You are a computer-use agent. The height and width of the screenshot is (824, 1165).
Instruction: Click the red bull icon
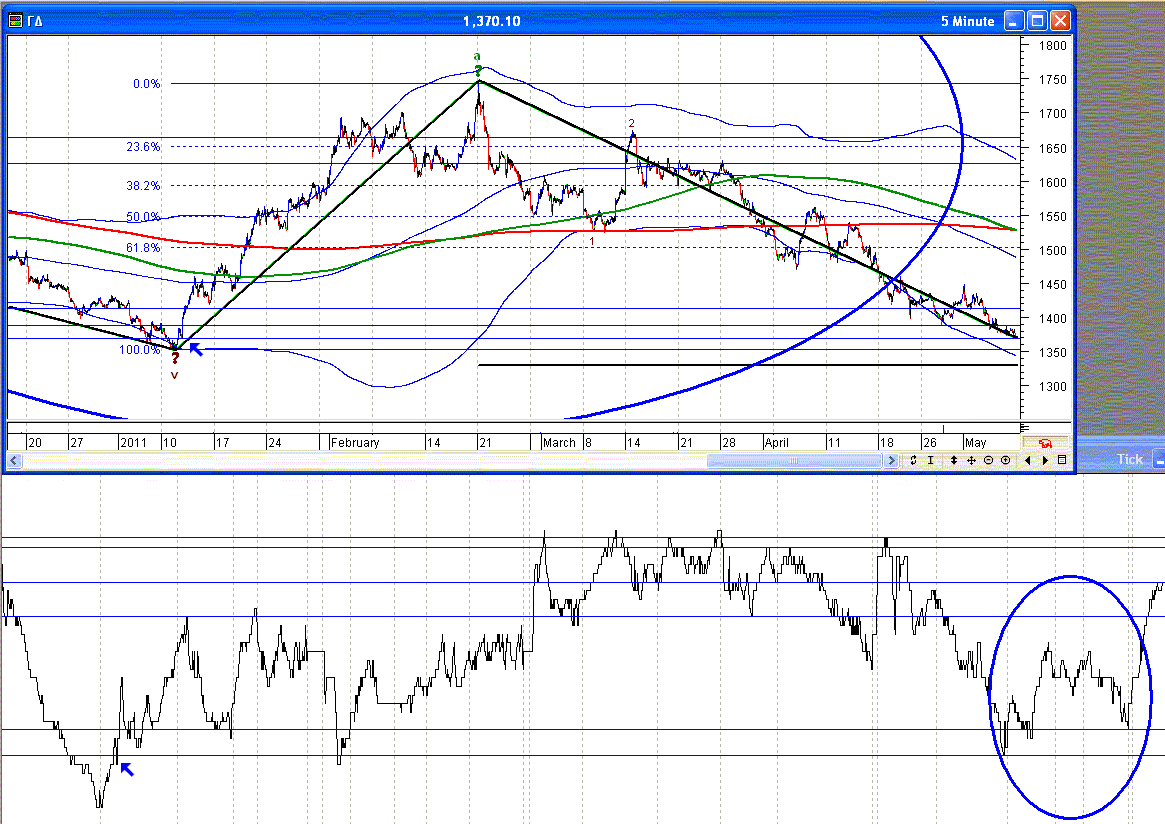click(x=1046, y=442)
